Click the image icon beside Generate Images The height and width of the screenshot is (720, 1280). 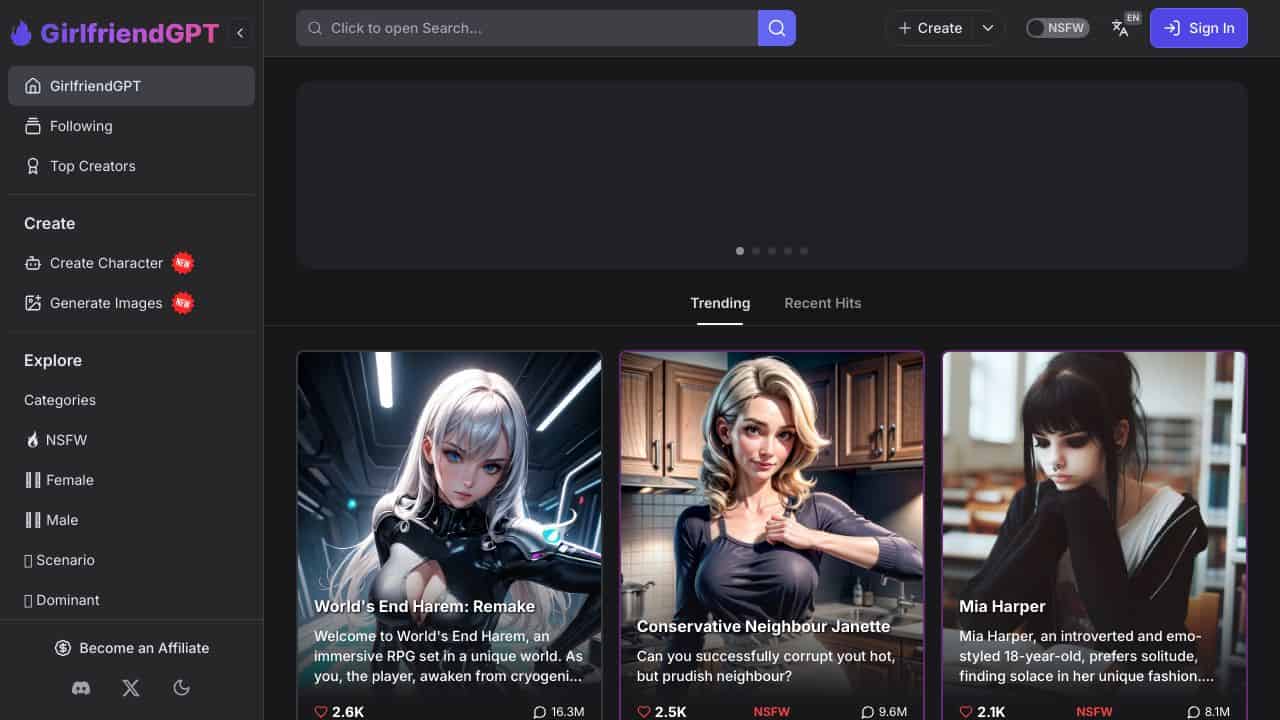[x=33, y=303]
